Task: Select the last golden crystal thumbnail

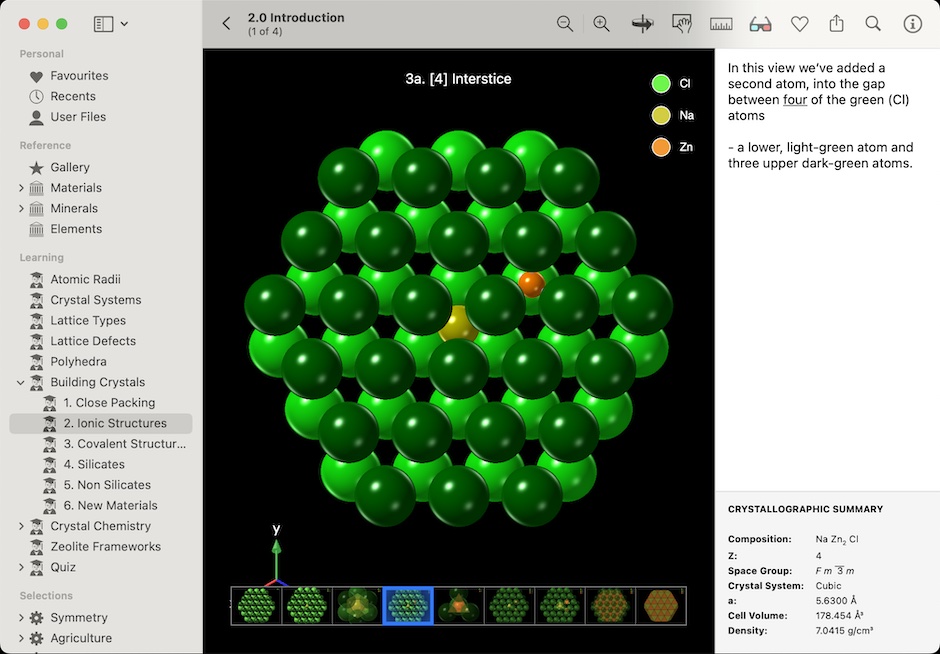Action: [x=661, y=605]
